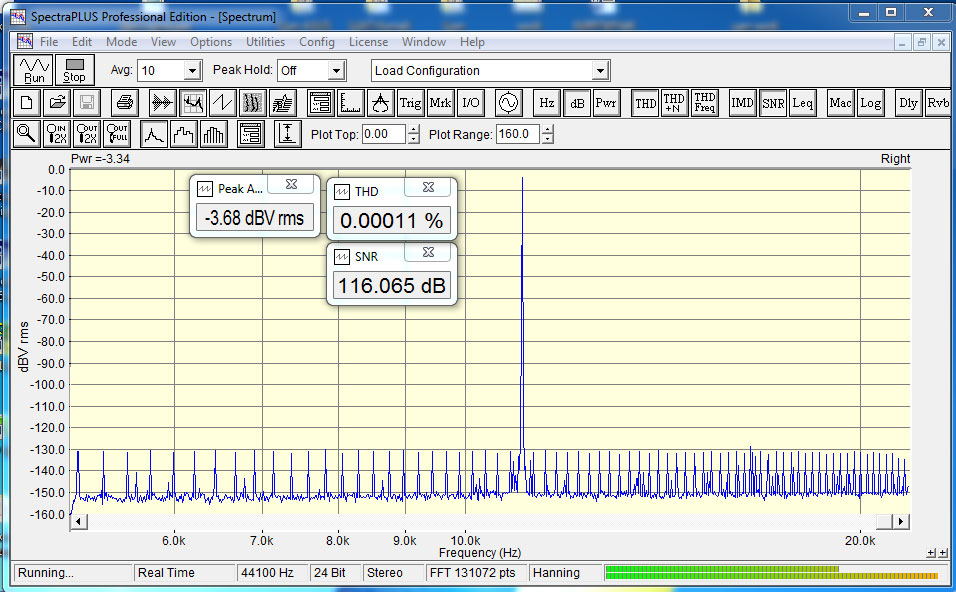Toggle the SNR utility button
The image size is (956, 592).
pos(773,102)
